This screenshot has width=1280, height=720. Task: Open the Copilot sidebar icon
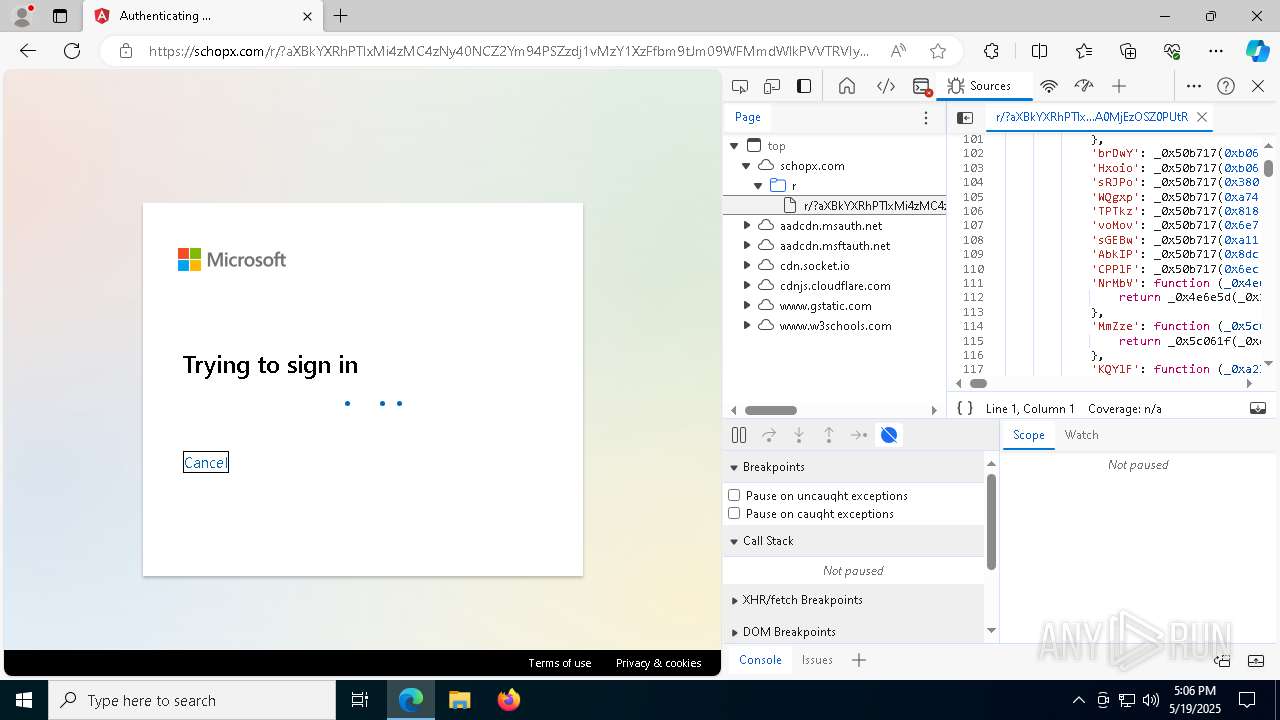1257,51
